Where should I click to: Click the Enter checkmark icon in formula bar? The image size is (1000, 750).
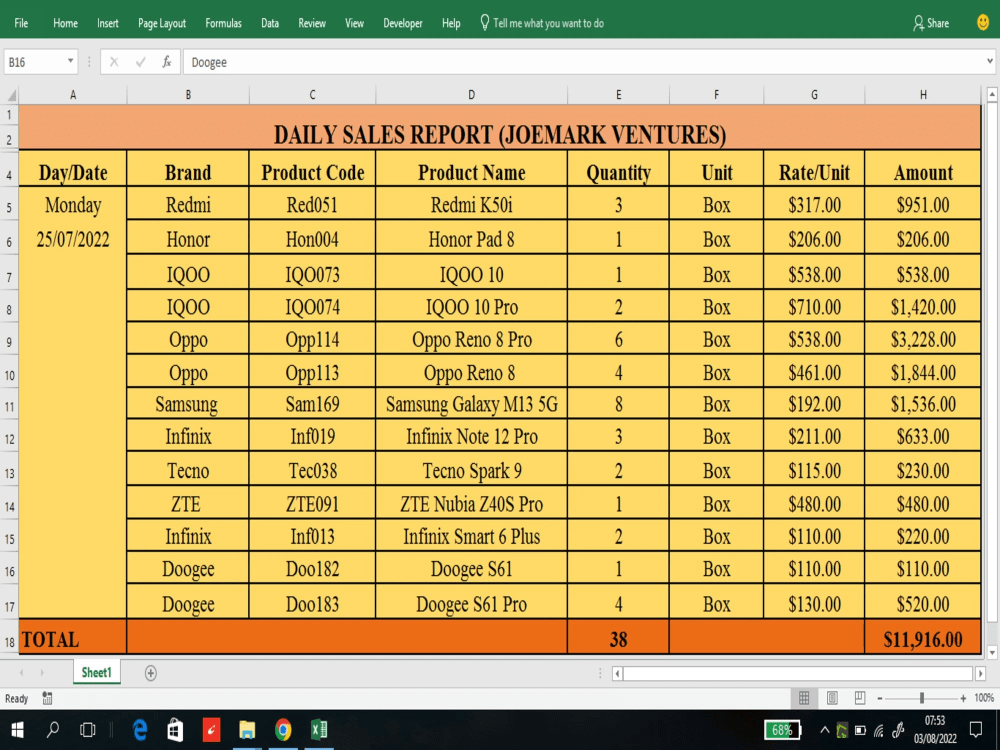tap(140, 62)
